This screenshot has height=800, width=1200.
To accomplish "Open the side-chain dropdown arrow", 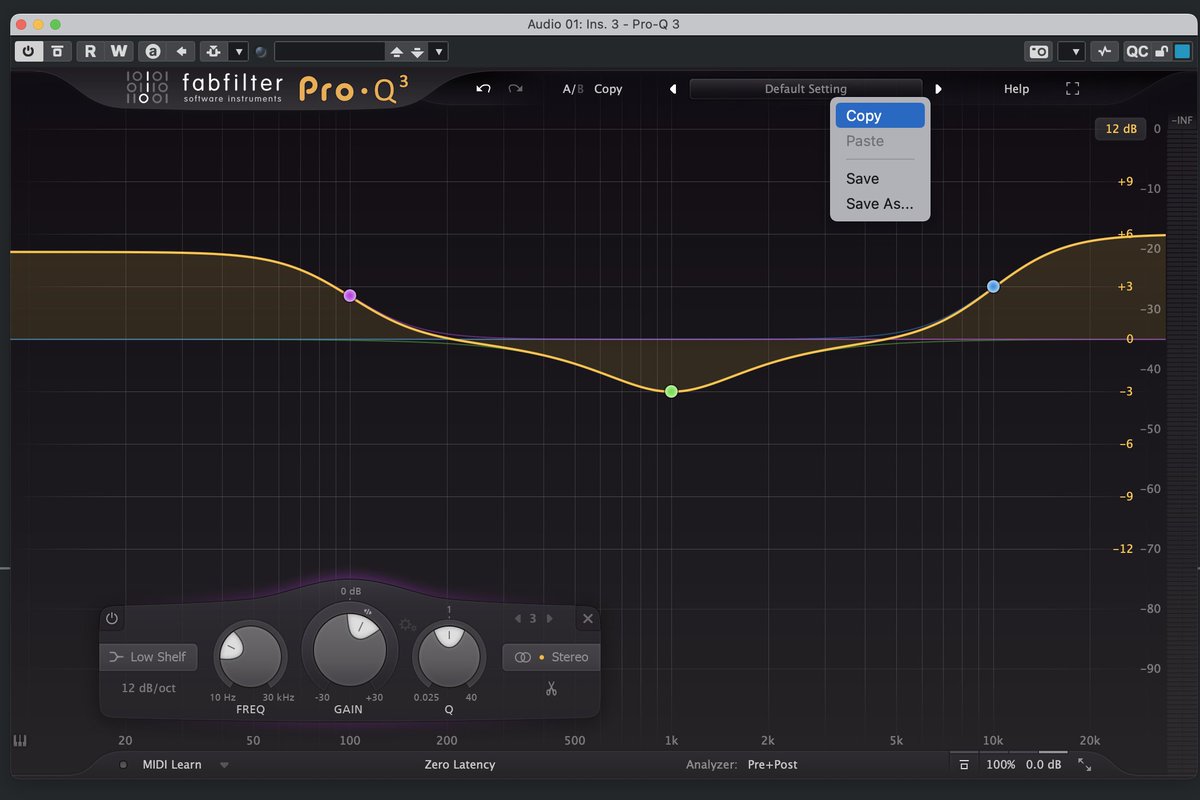I will point(238,51).
